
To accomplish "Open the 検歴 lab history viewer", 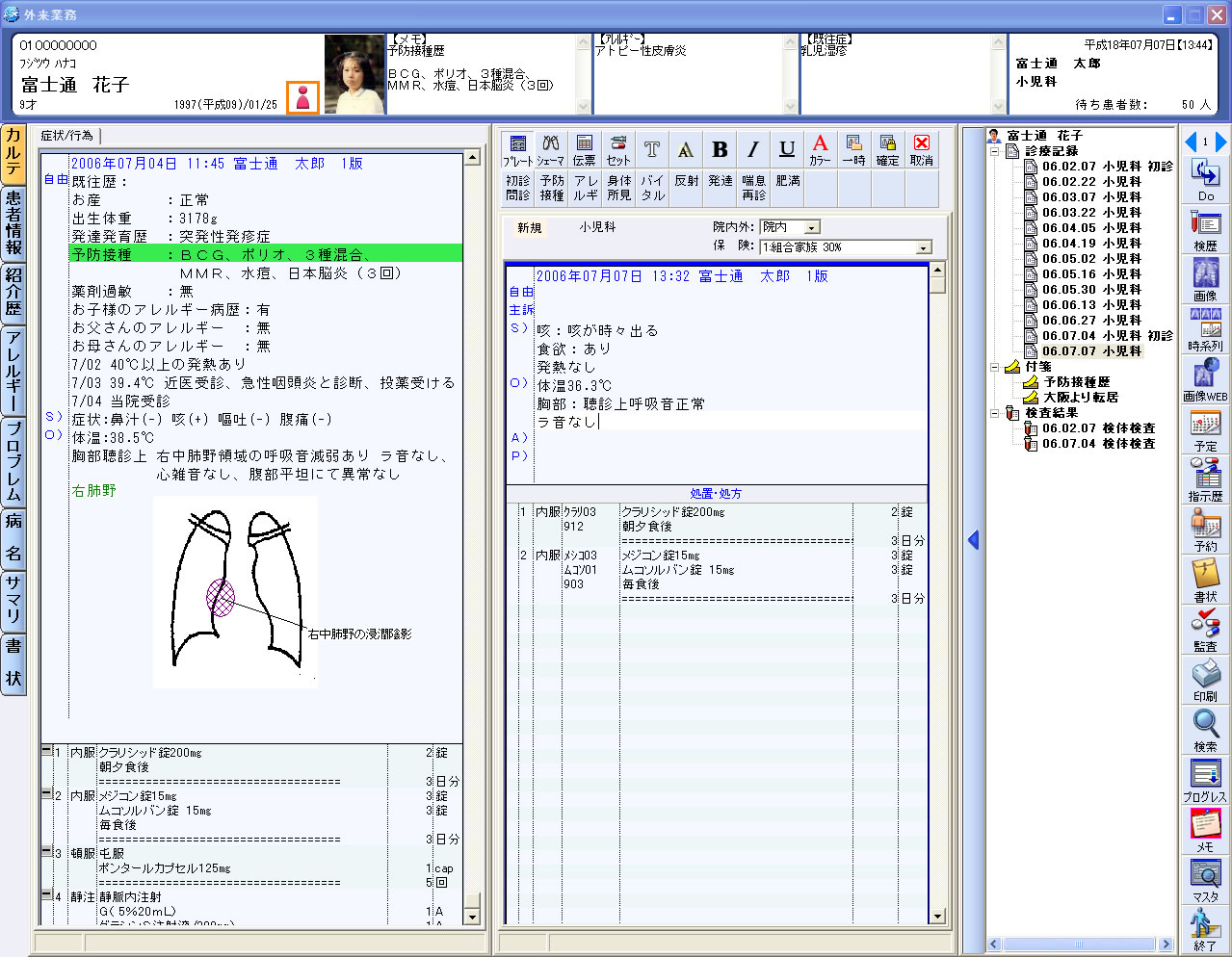I will [1205, 229].
